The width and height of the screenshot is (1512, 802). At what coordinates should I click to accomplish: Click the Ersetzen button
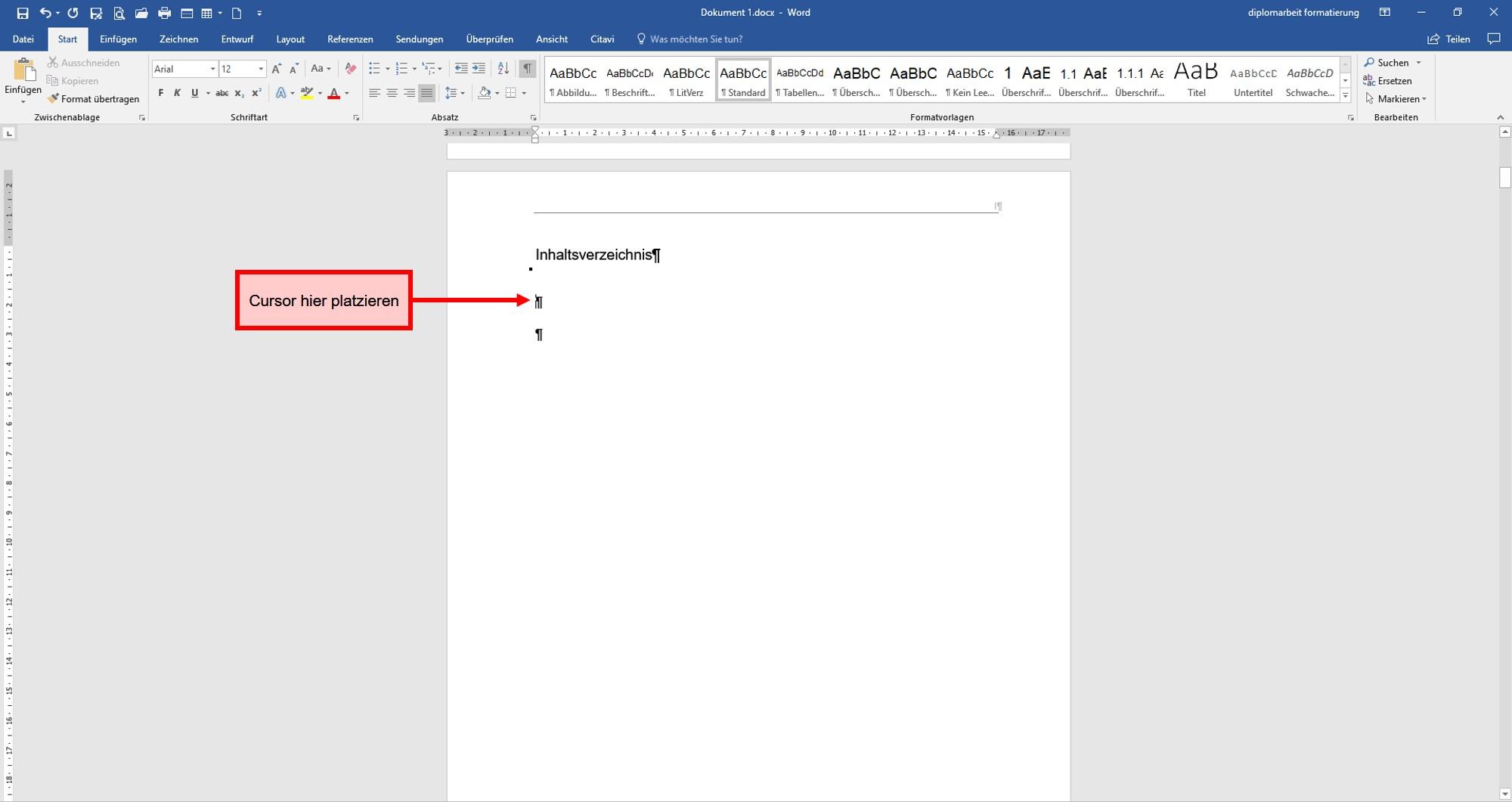pos(1387,81)
